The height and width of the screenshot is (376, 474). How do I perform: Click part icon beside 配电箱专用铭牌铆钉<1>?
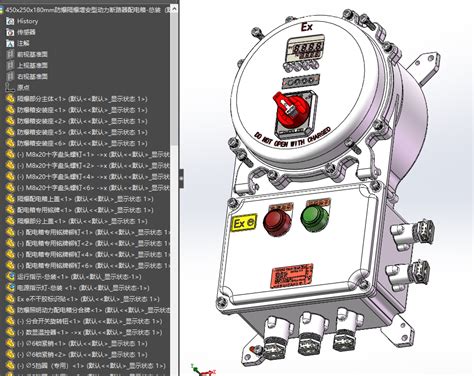pos(10,232)
